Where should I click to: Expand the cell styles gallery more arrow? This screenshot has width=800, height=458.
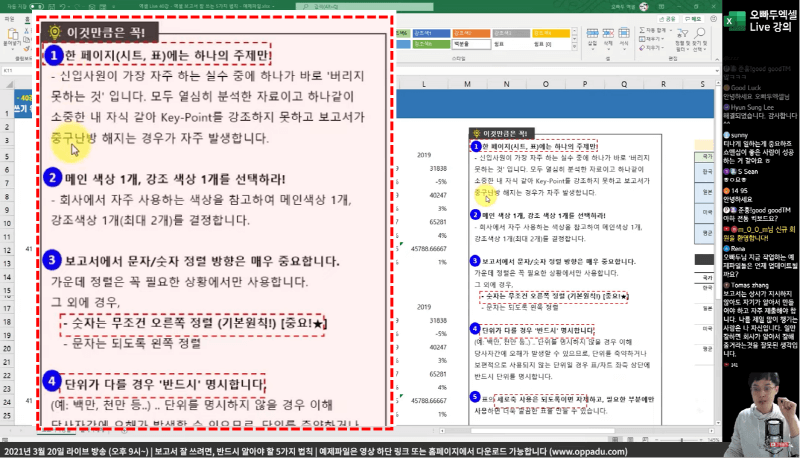(x=574, y=46)
